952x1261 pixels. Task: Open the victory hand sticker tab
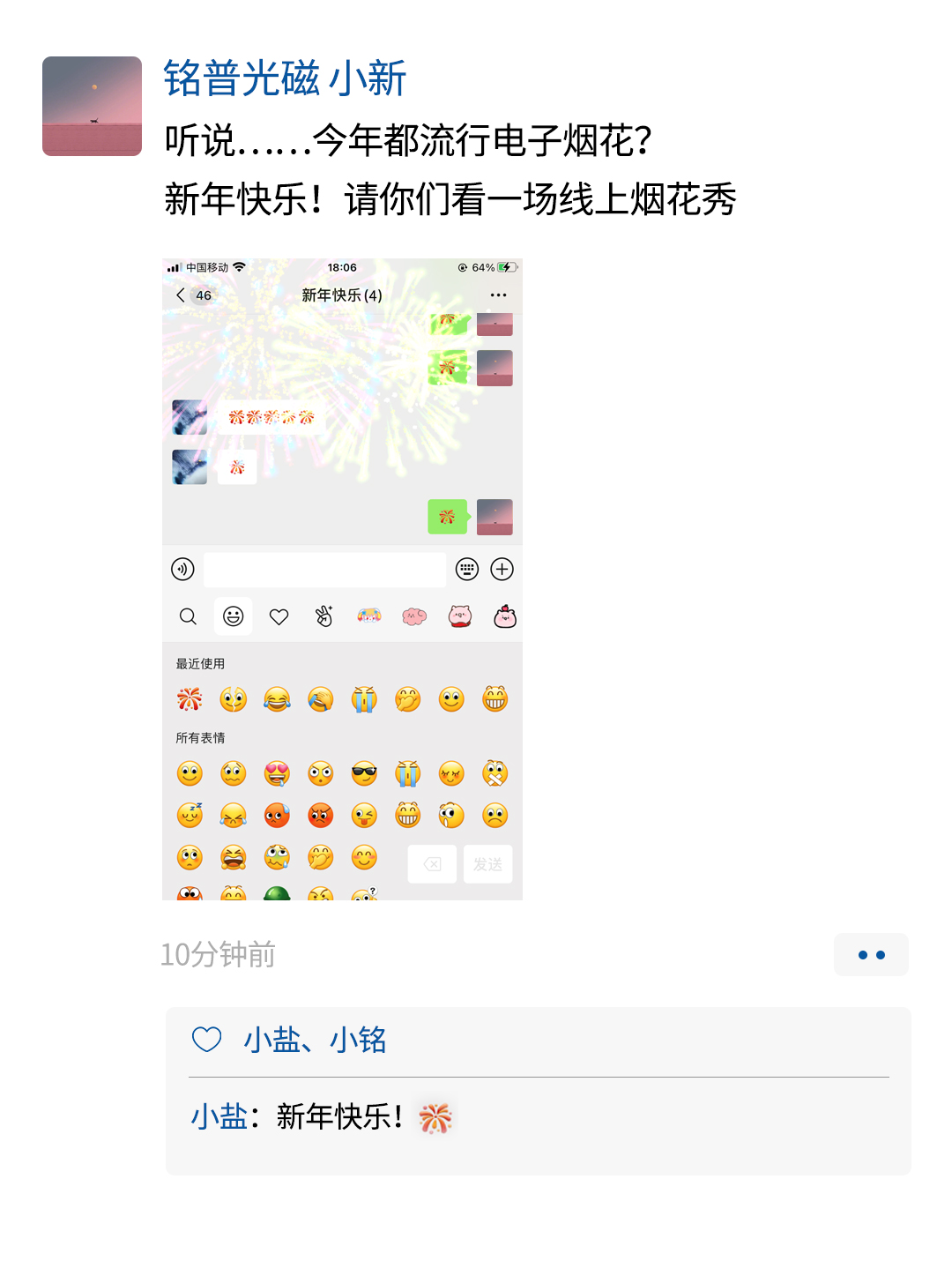click(x=324, y=616)
